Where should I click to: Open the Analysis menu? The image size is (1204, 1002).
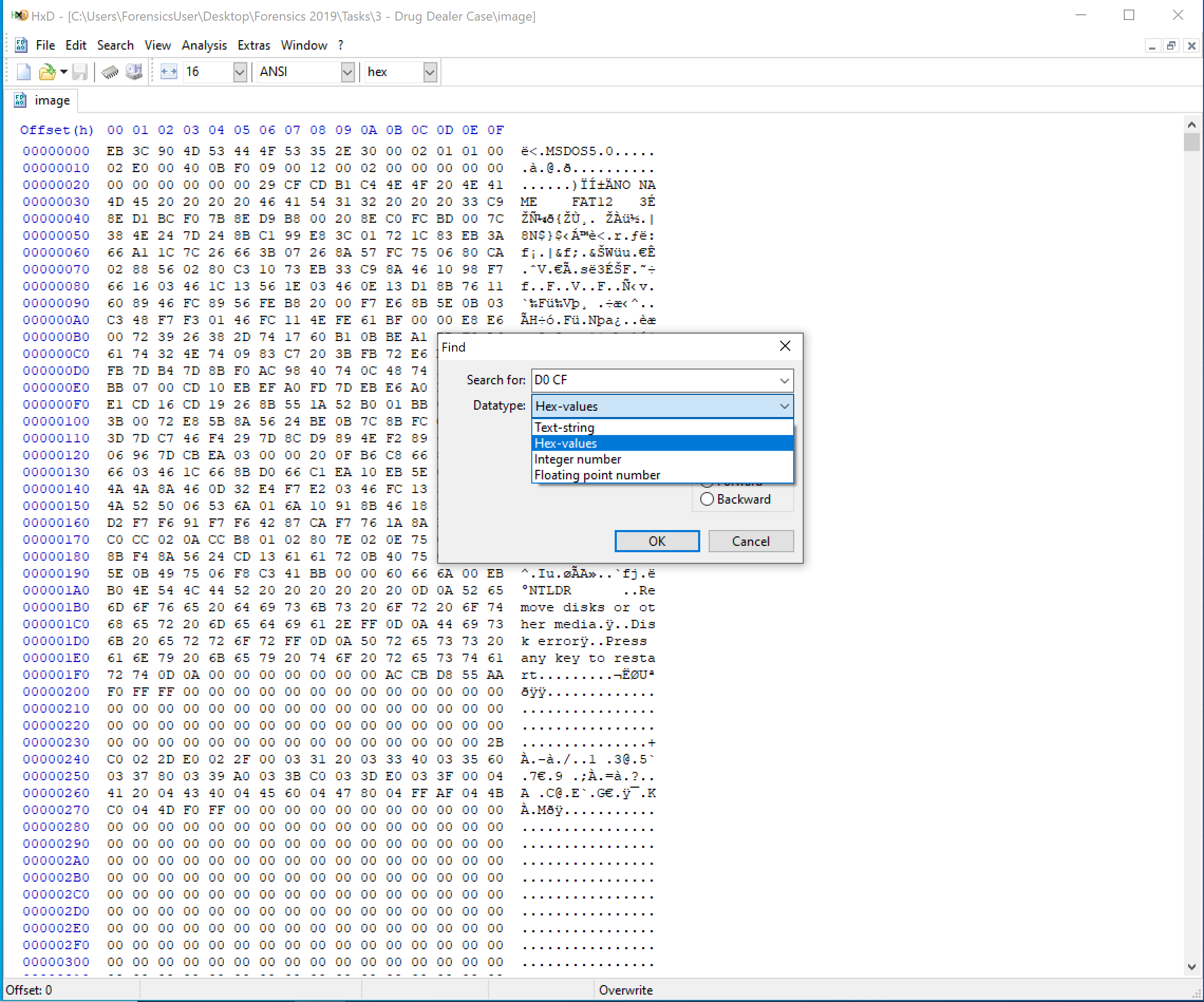(x=204, y=45)
